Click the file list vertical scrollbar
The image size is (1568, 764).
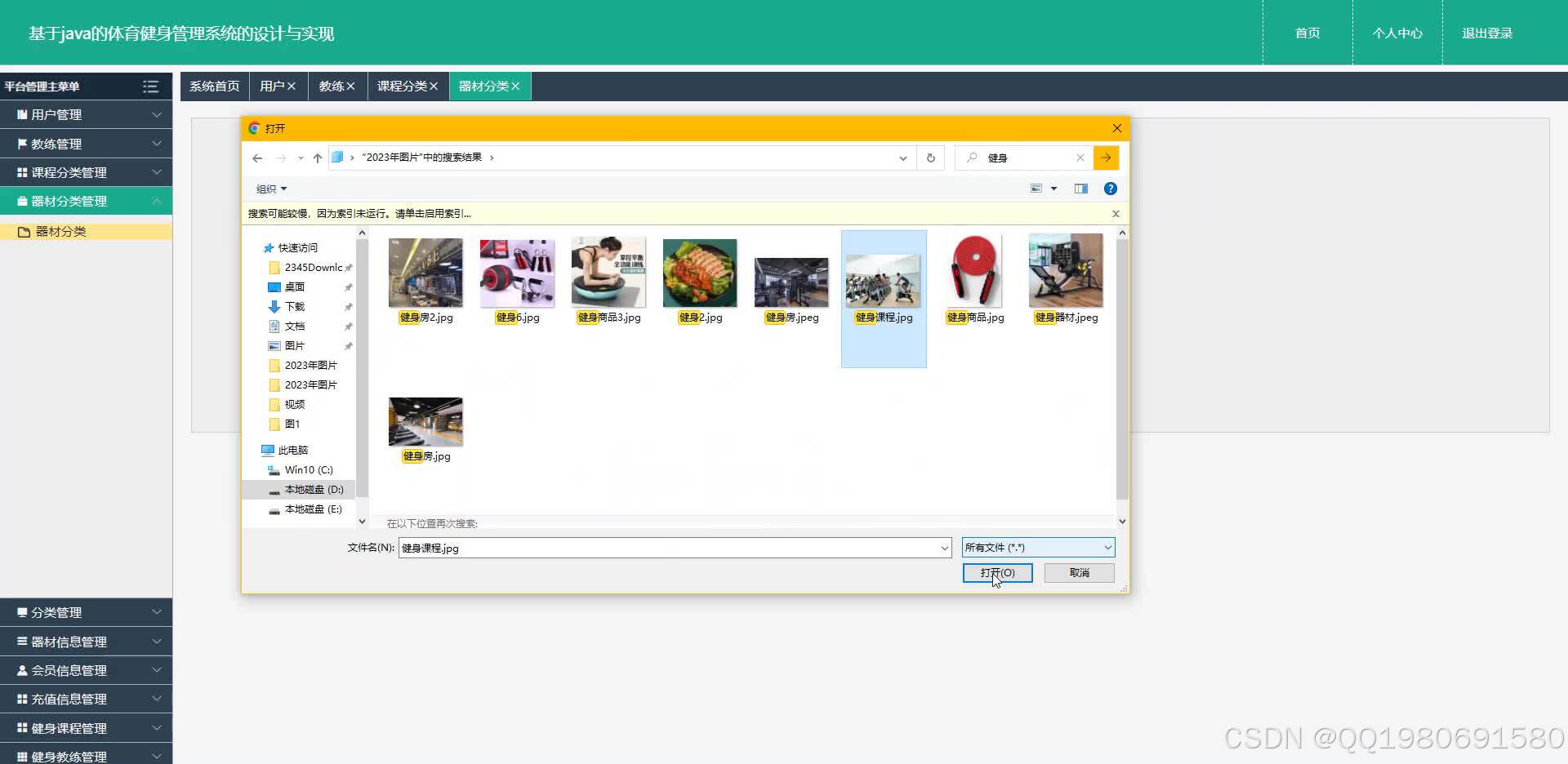[x=1122, y=369]
